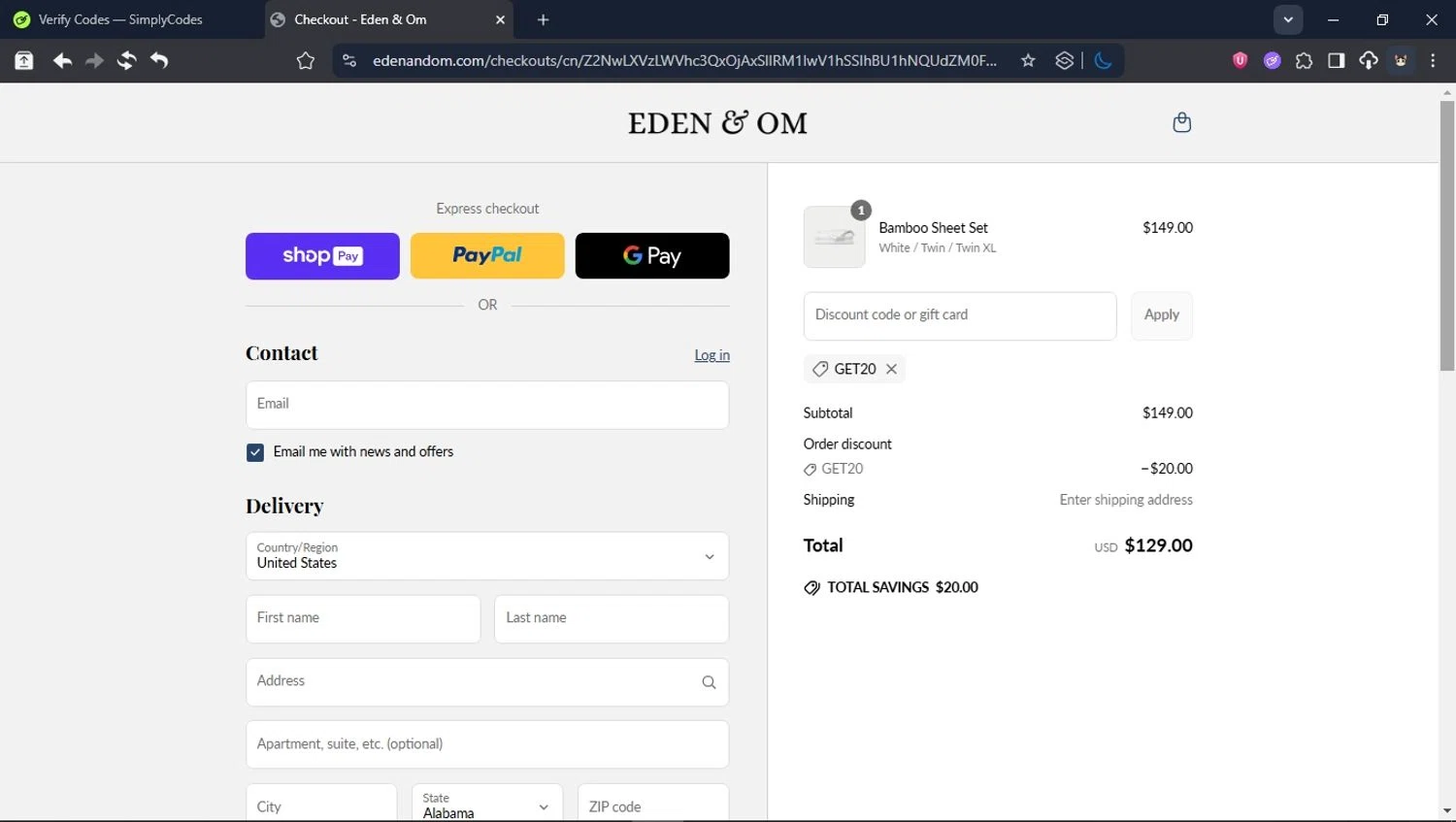Click the outlined star icon left of URL
This screenshot has width=1456, height=822.
(x=306, y=60)
